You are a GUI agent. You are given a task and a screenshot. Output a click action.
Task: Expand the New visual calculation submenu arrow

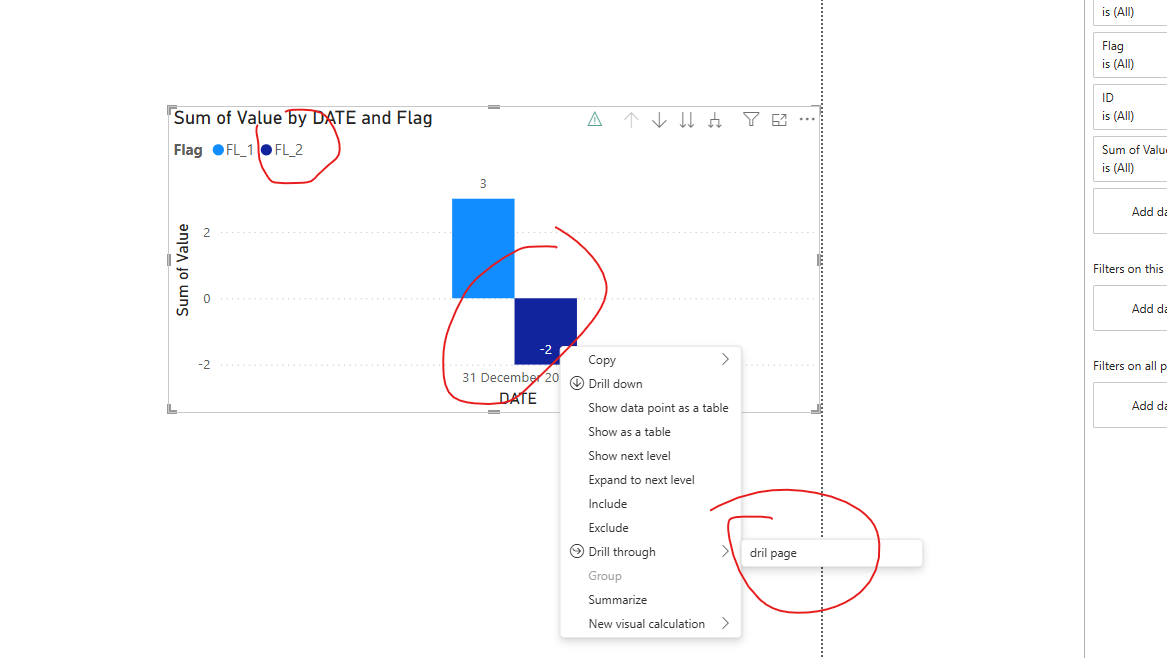pyautogui.click(x=725, y=624)
